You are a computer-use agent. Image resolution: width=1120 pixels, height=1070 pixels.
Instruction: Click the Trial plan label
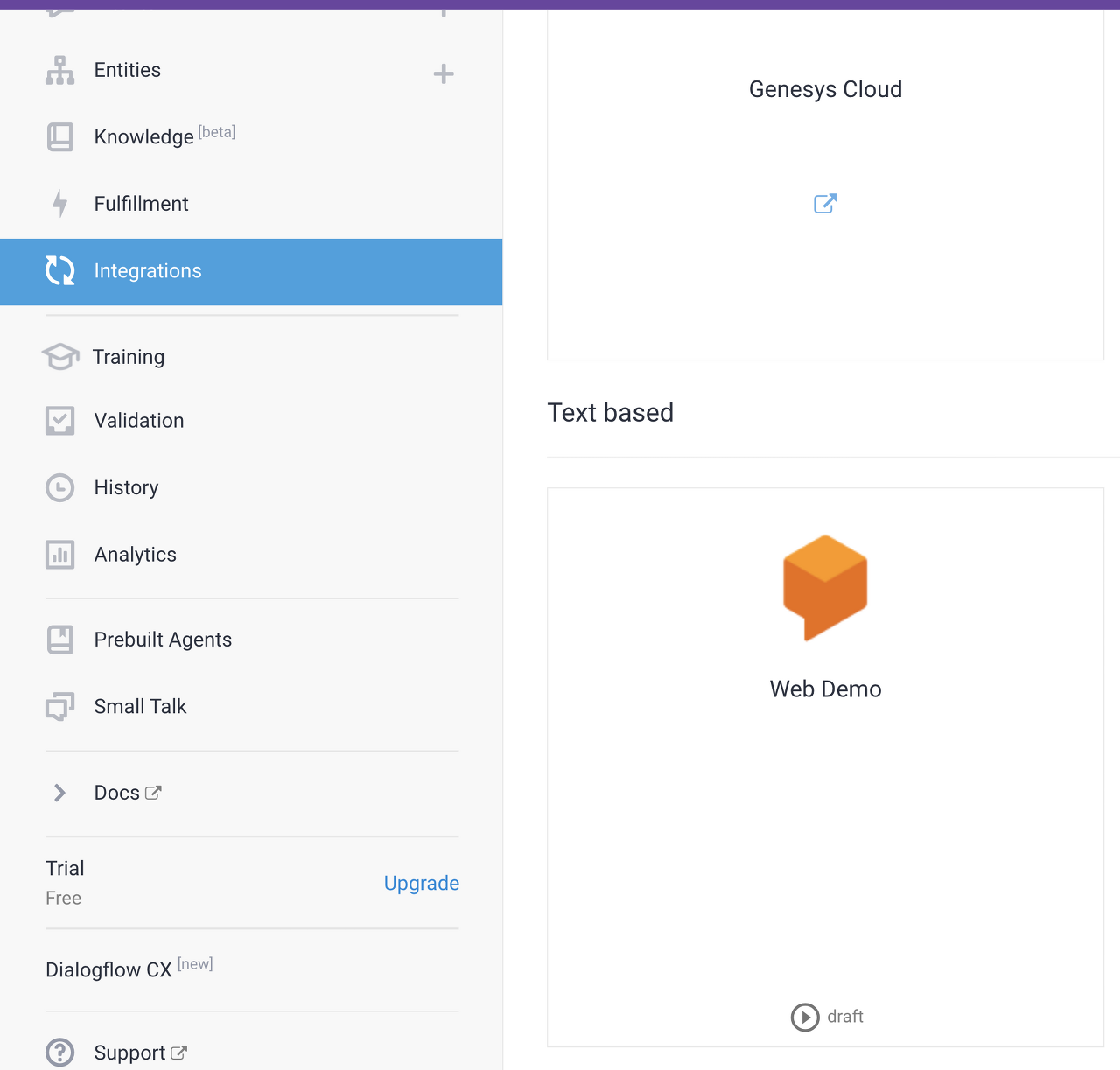click(x=65, y=868)
